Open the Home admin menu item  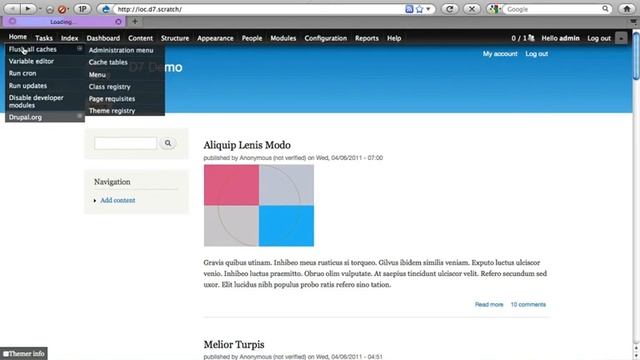click(18, 37)
